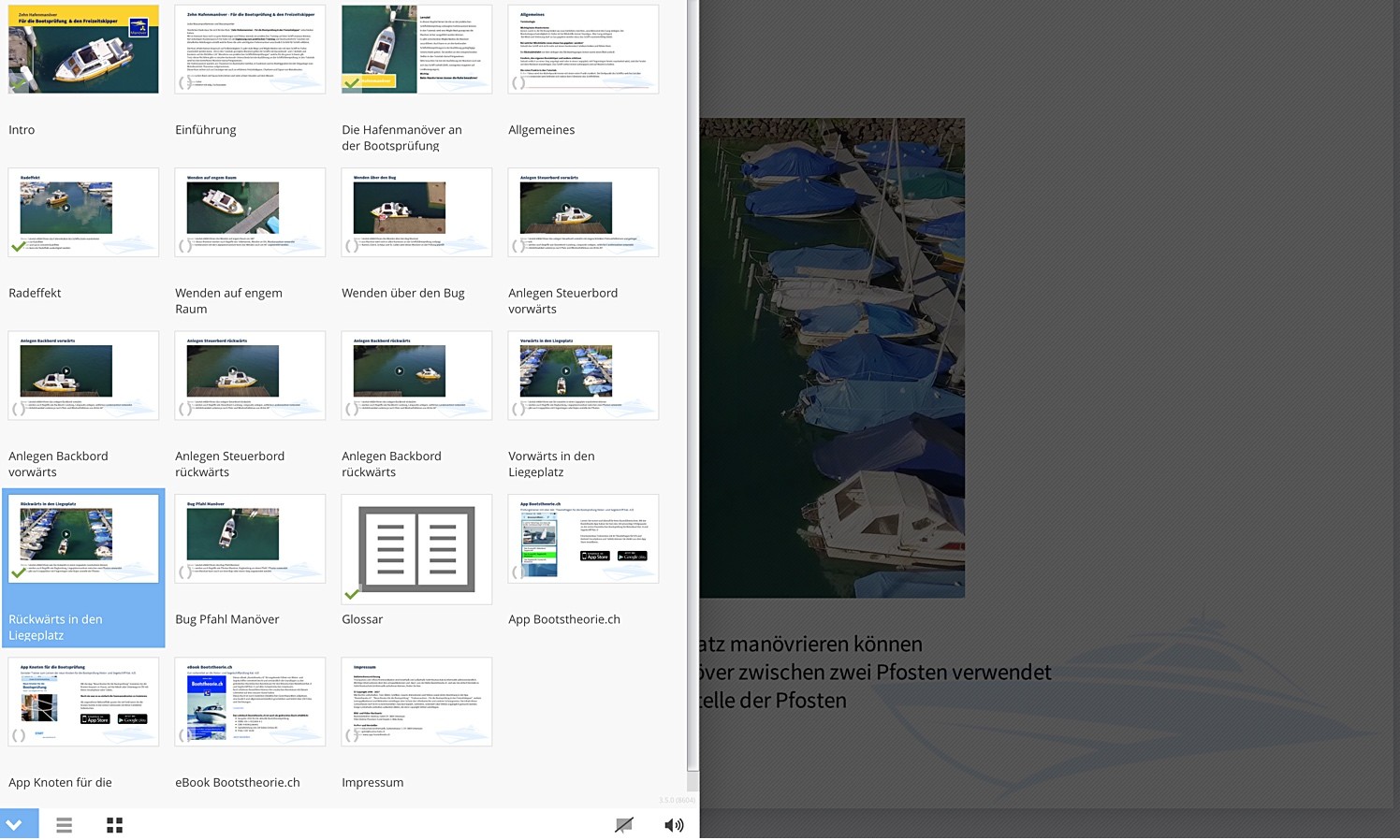Viewport: 1400px width, 840px height.
Task: Click the 'Wenden auf engem Raum' label
Action: coord(228,300)
